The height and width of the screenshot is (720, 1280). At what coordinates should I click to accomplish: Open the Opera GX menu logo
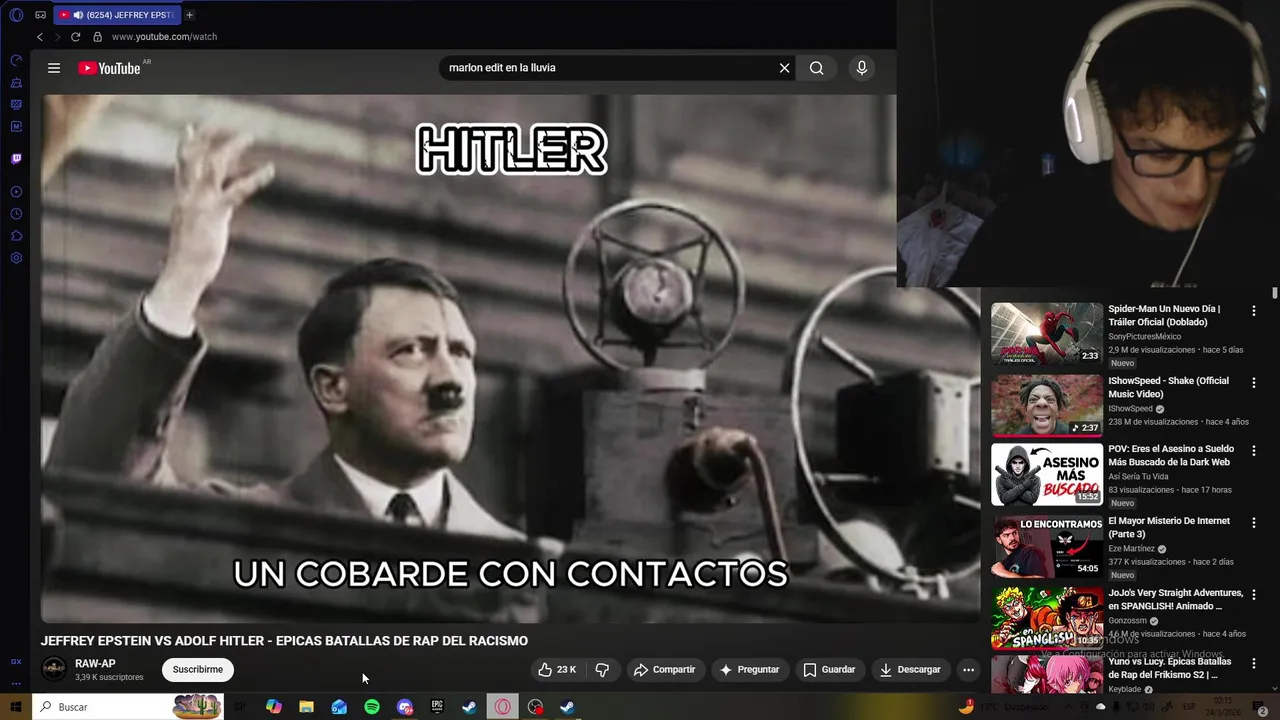coord(16,15)
